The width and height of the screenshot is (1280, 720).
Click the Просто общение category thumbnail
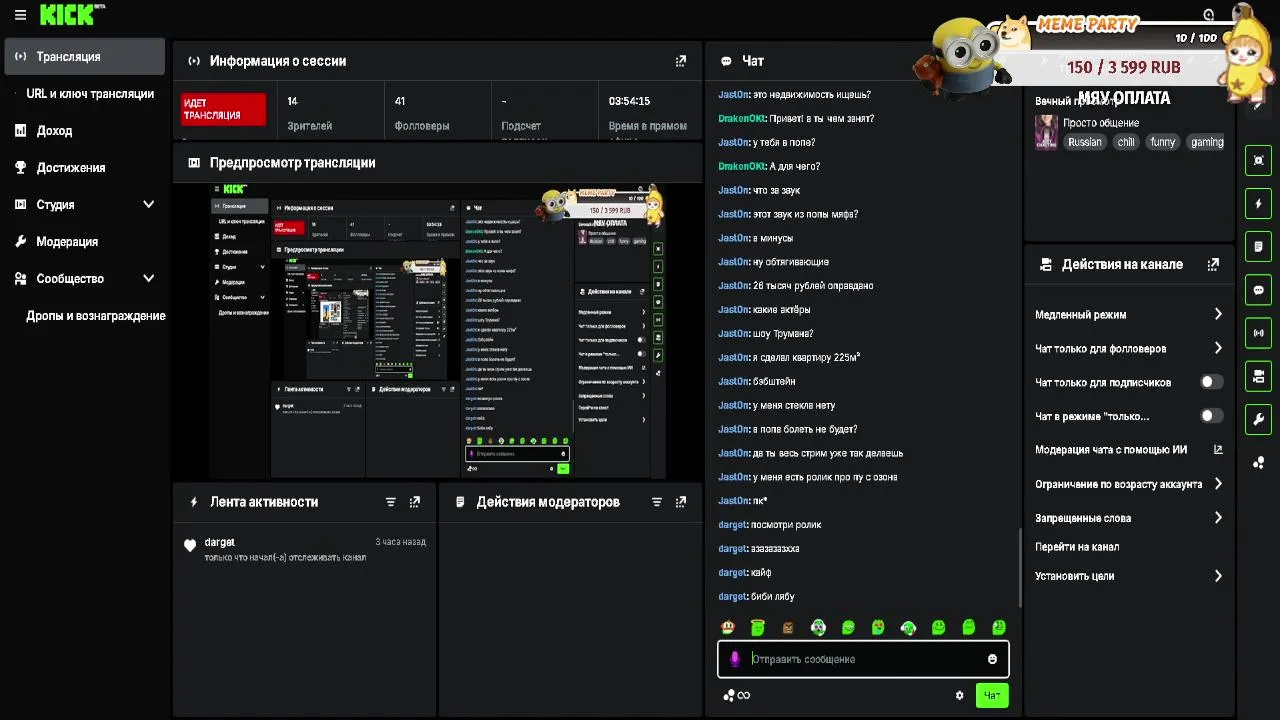coord(1046,132)
